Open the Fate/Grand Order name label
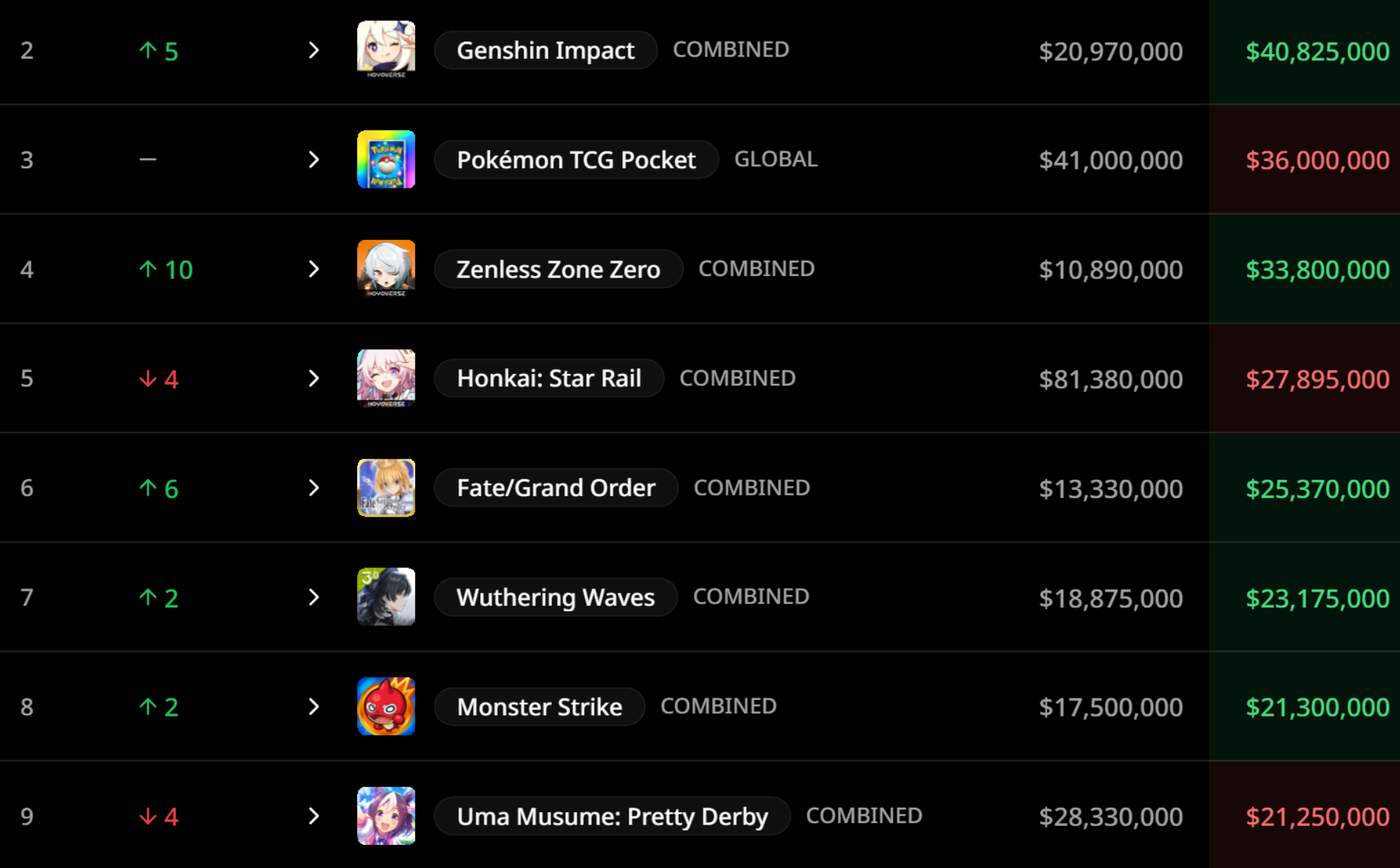The height and width of the screenshot is (868, 1400). point(556,488)
